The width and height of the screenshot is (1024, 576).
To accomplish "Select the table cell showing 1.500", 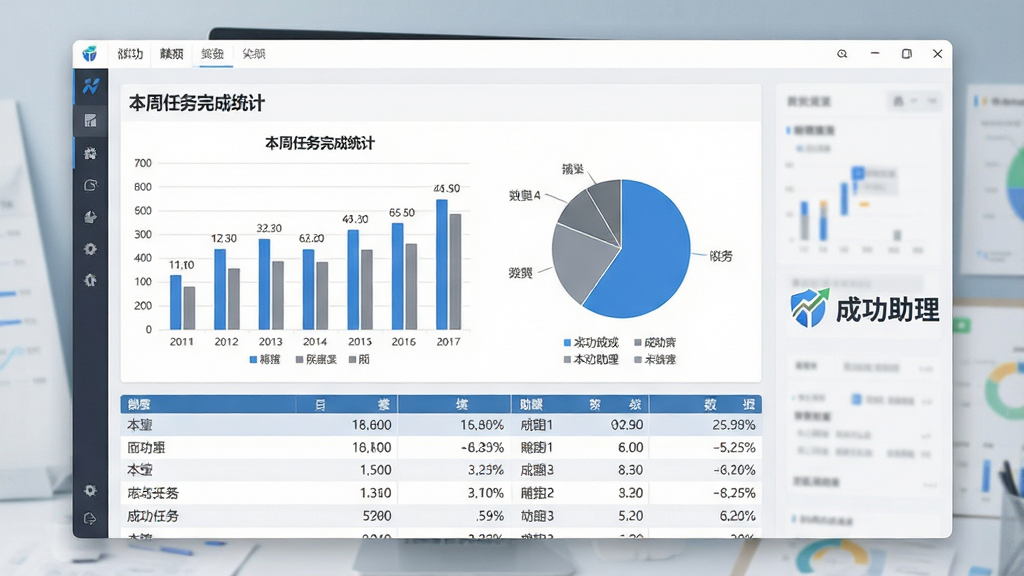I will (376, 470).
